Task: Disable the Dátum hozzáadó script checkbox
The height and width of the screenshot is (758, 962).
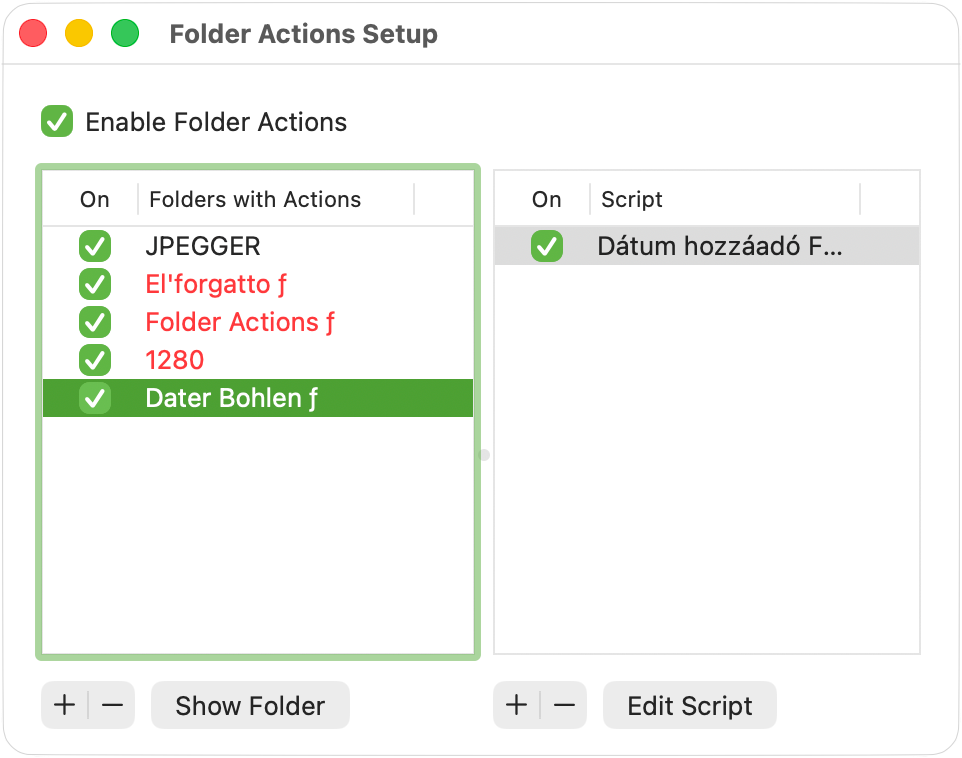Action: point(547,246)
